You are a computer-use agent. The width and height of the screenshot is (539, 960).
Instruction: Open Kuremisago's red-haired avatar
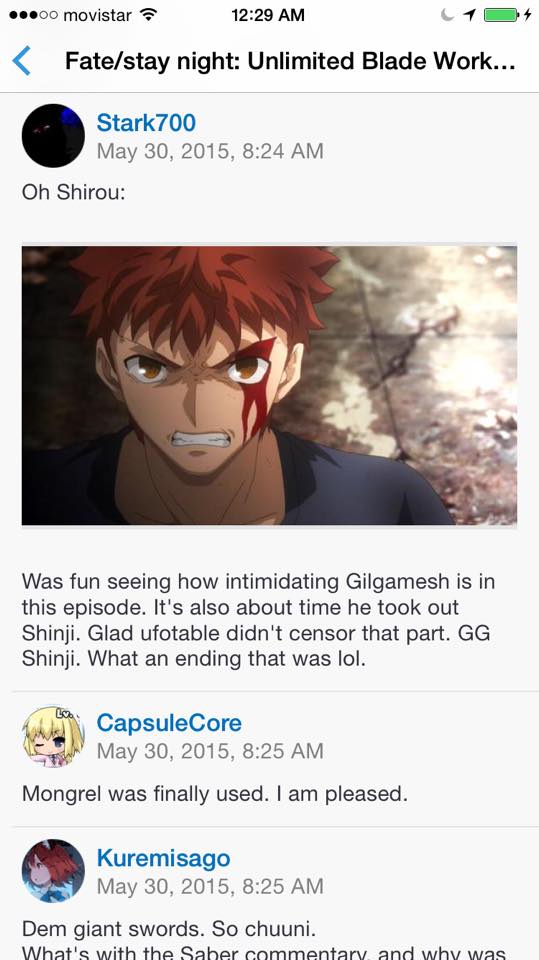tap(53, 871)
